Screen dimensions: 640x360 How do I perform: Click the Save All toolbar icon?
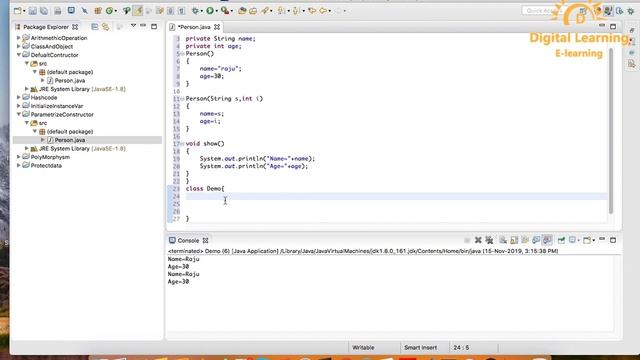tap(44, 11)
